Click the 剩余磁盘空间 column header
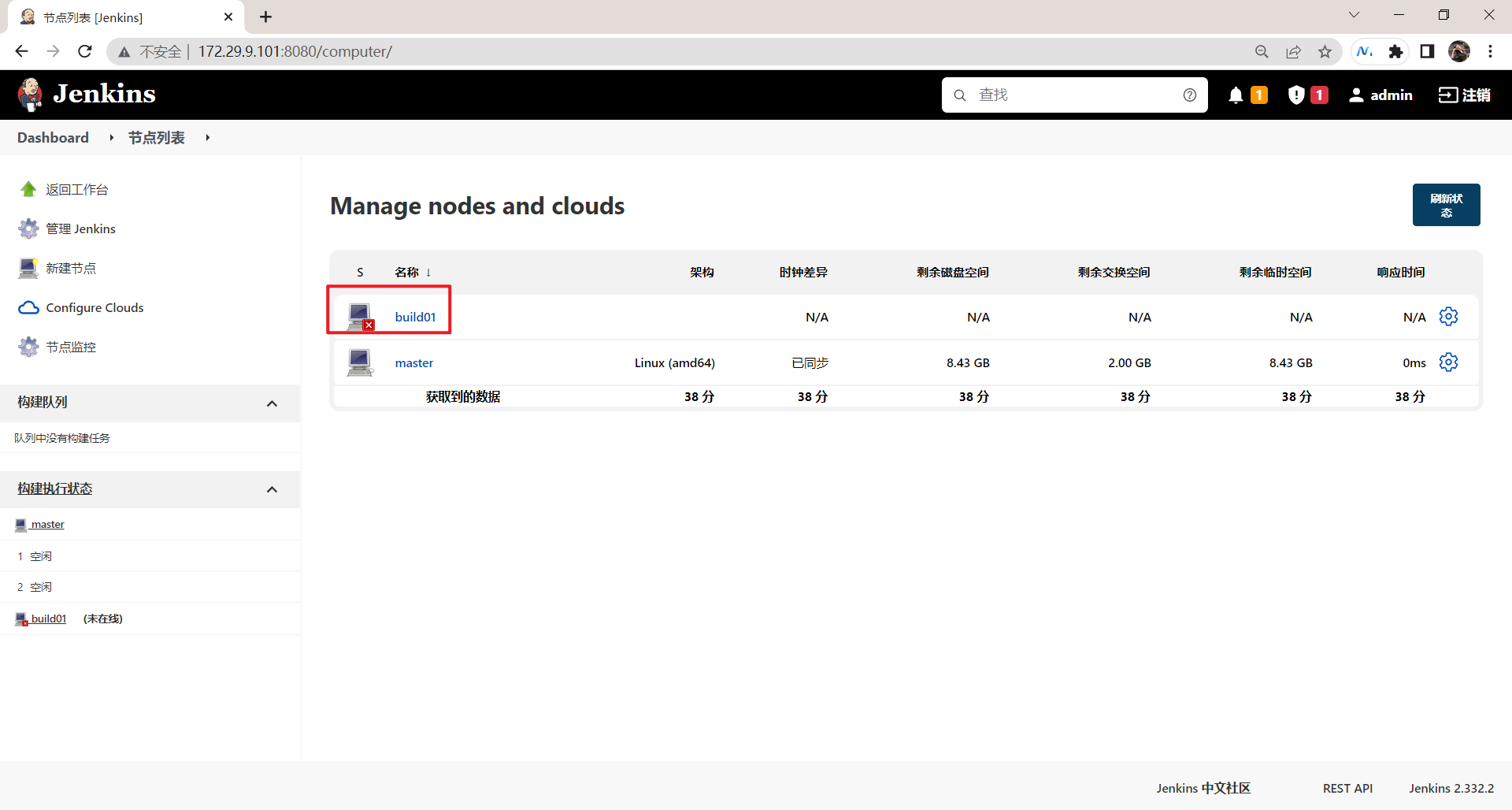Image resolution: width=1512 pixels, height=810 pixels. point(953,273)
